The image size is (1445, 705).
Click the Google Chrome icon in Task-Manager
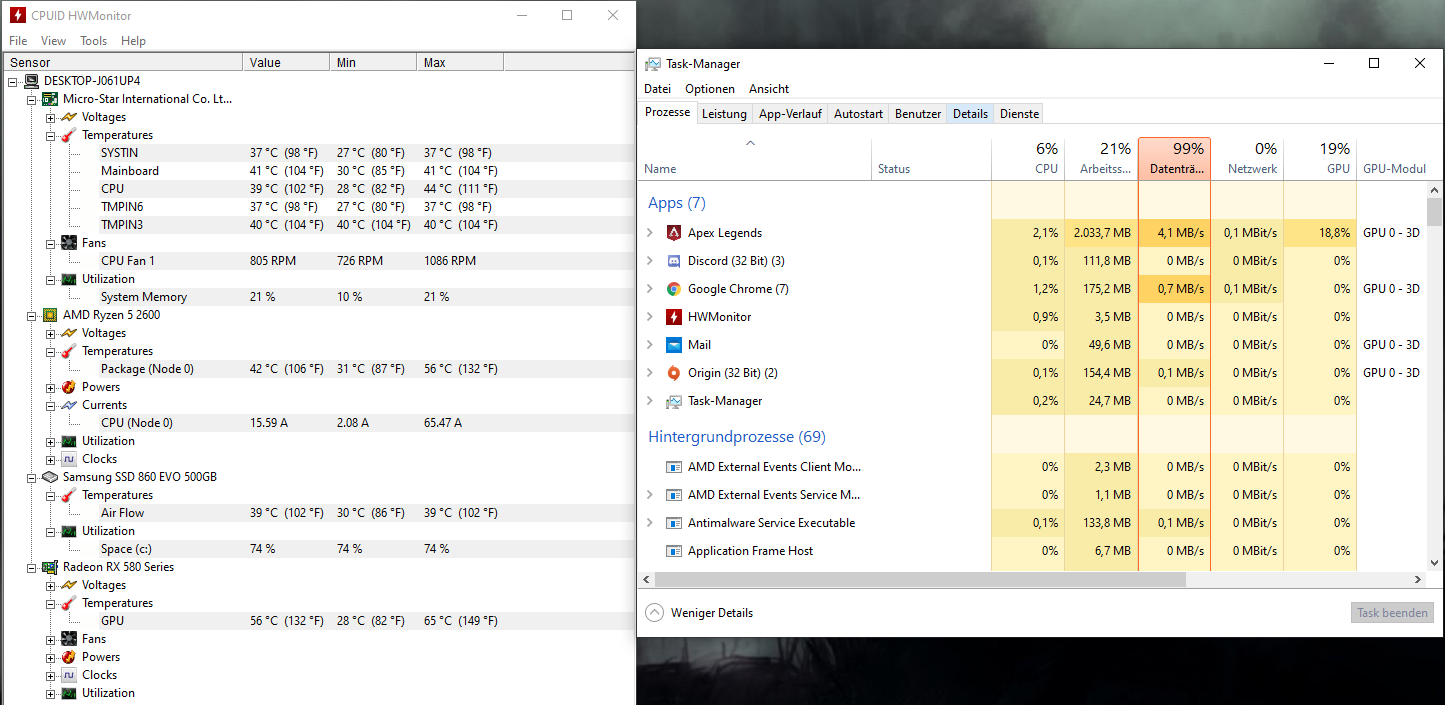pos(674,289)
